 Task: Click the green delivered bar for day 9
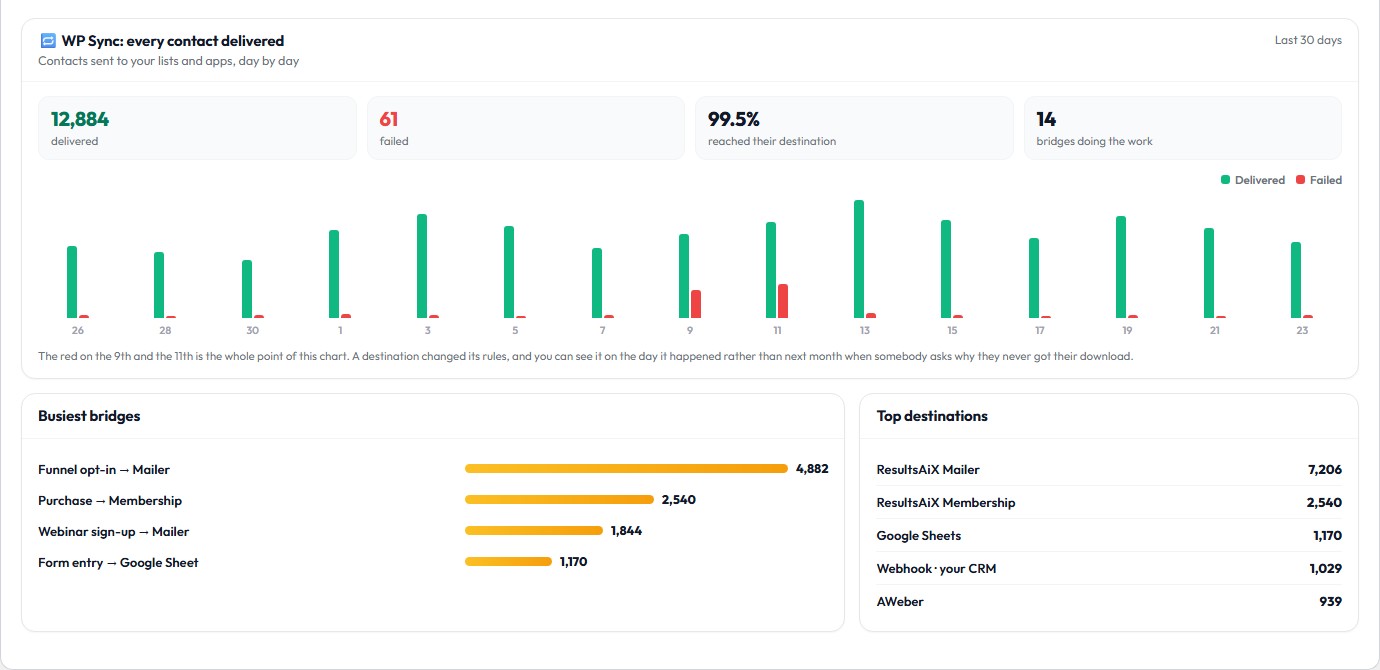pyautogui.click(x=684, y=276)
